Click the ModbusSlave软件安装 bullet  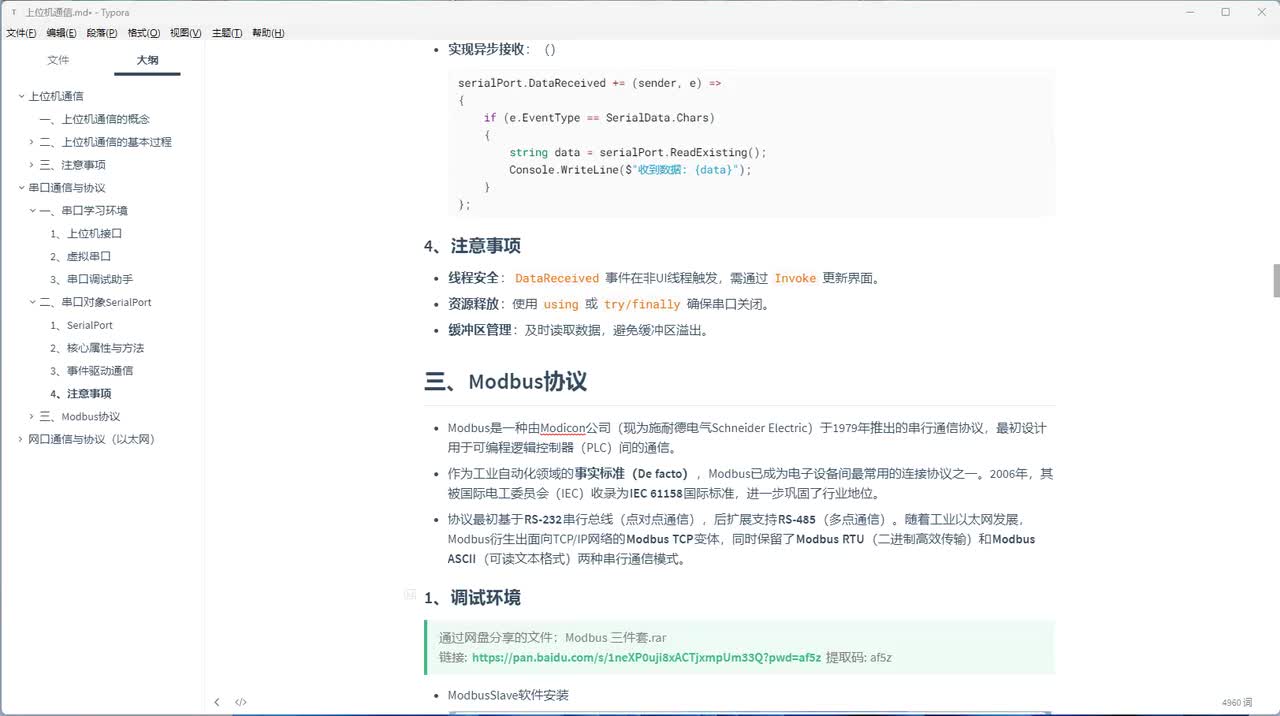point(508,695)
